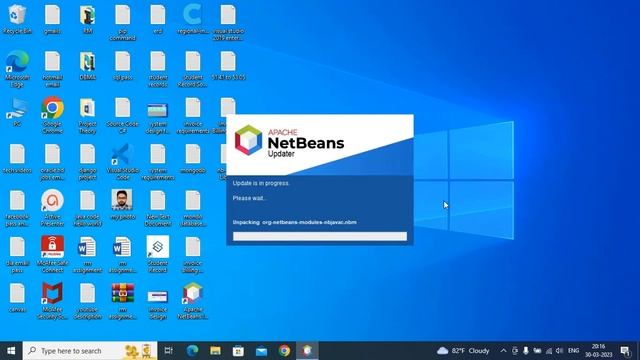Show hidden system tray icons

[503, 351]
